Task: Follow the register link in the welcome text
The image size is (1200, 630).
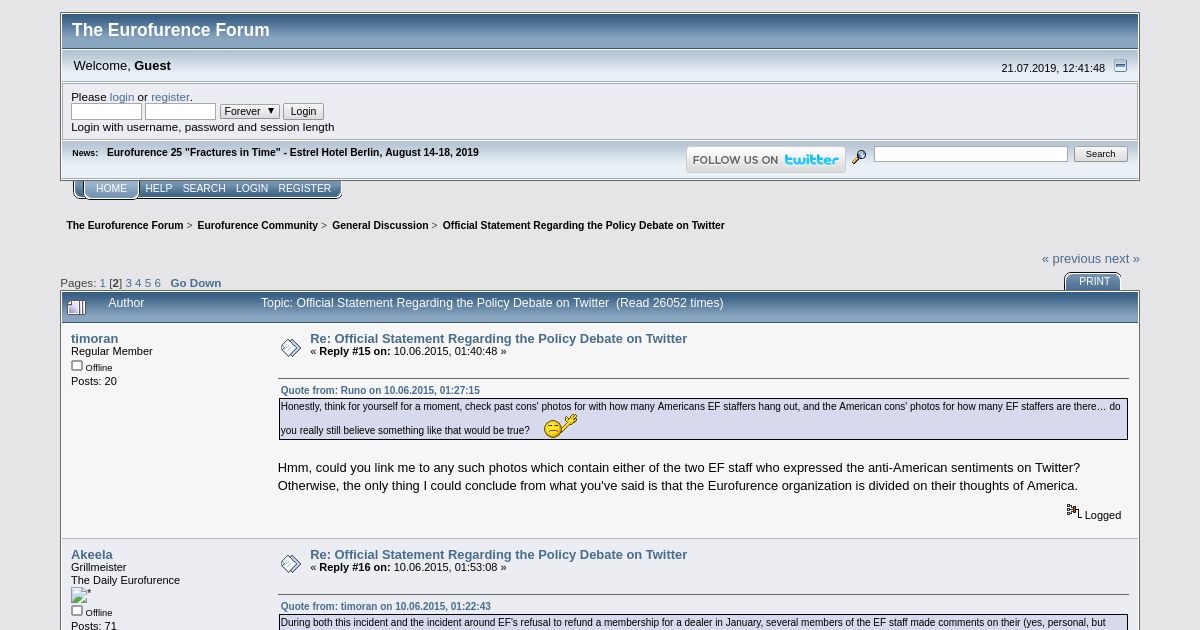Action: click(x=170, y=97)
